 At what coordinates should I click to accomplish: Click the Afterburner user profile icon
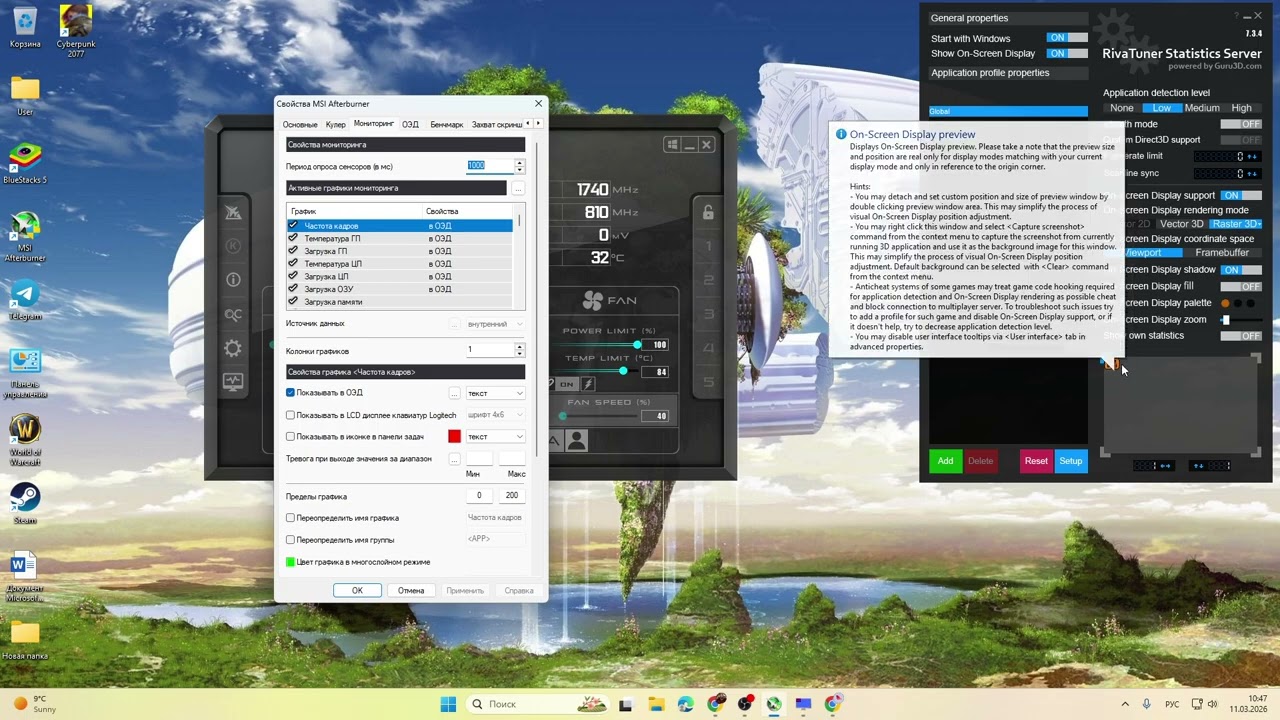[576, 440]
